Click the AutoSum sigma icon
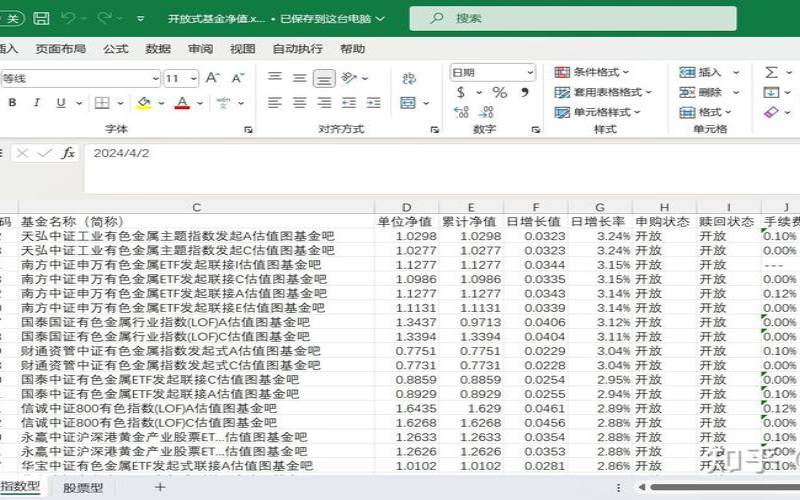Image resolution: width=800 pixels, height=500 pixels. tap(771, 72)
